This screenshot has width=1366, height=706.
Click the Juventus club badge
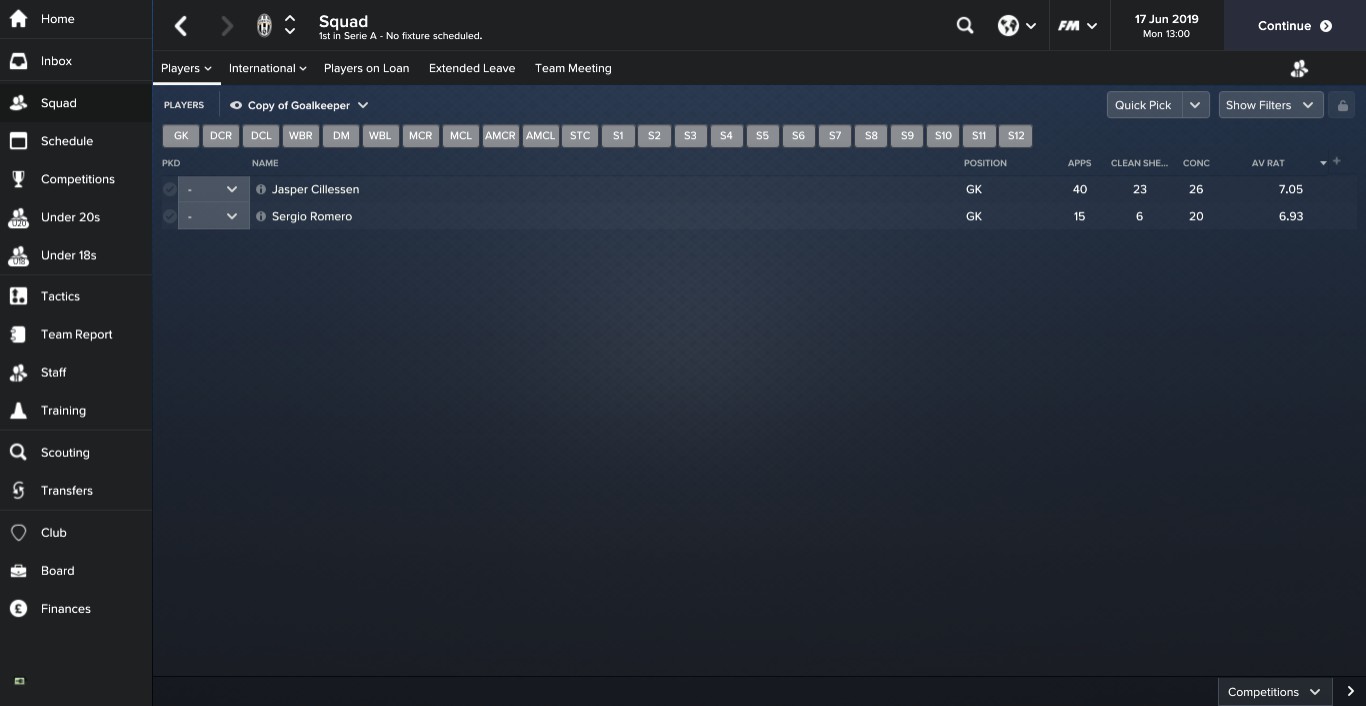264,26
